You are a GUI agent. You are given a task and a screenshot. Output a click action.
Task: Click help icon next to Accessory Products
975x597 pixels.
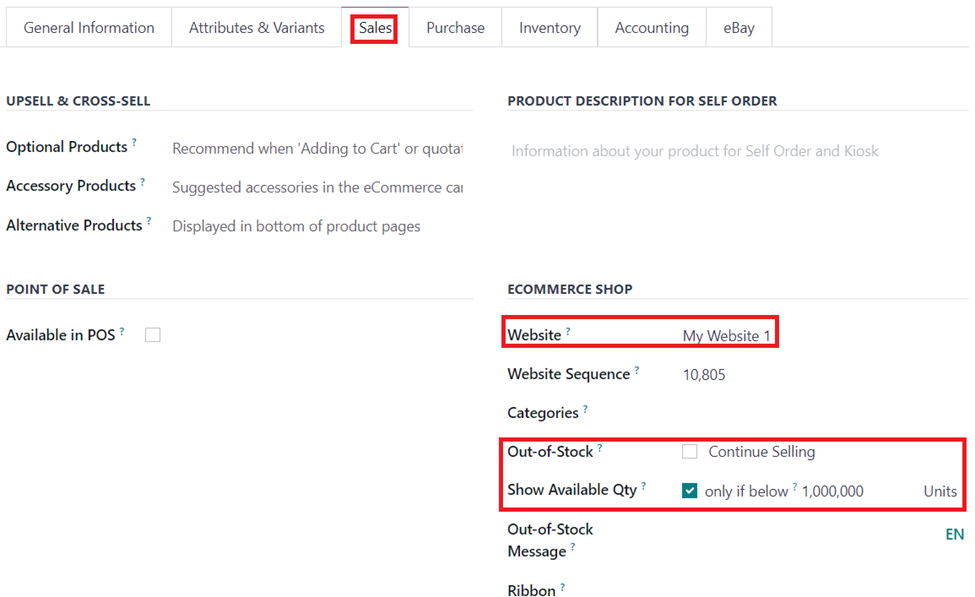click(x=142, y=182)
